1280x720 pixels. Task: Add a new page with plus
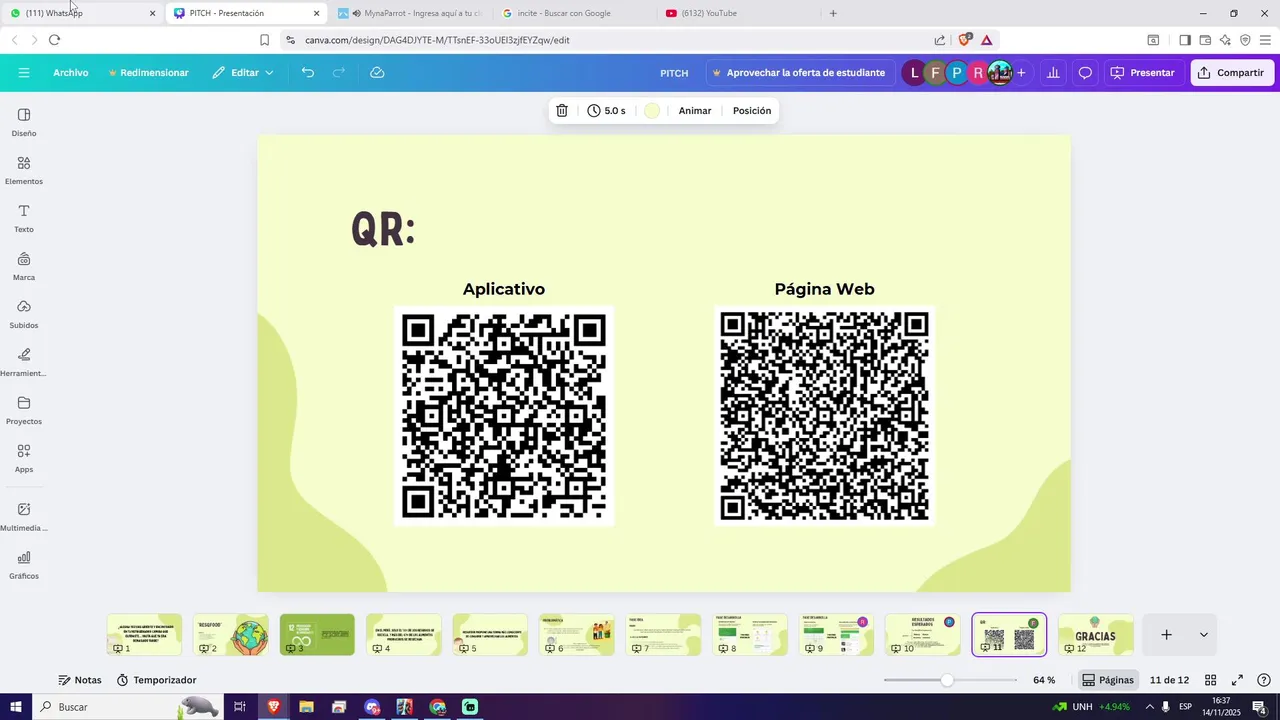pos(1166,635)
